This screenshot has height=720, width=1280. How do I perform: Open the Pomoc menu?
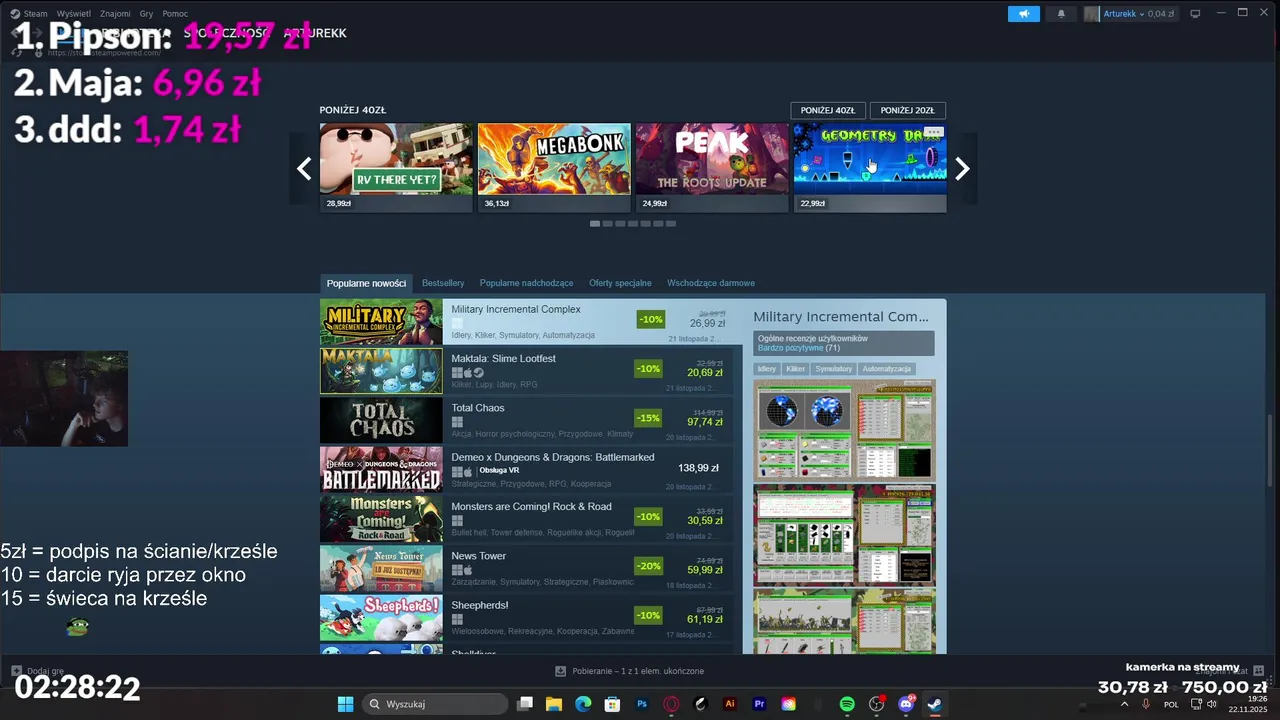pyautogui.click(x=175, y=14)
